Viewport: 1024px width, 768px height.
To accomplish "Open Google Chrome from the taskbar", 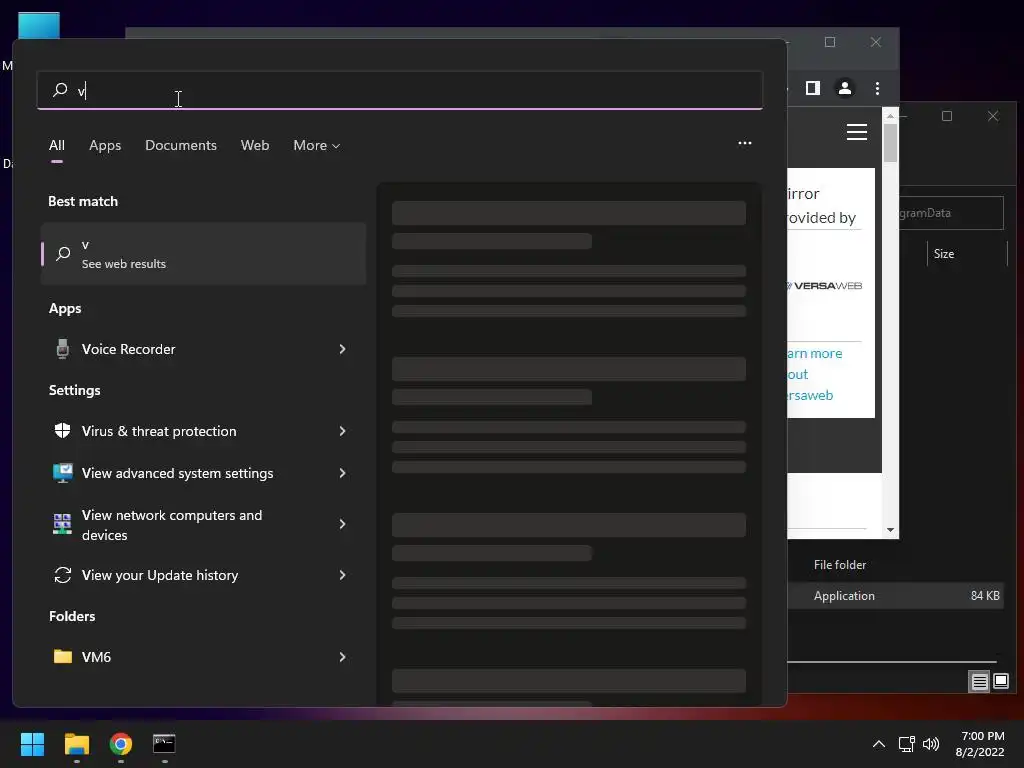I will pos(121,744).
